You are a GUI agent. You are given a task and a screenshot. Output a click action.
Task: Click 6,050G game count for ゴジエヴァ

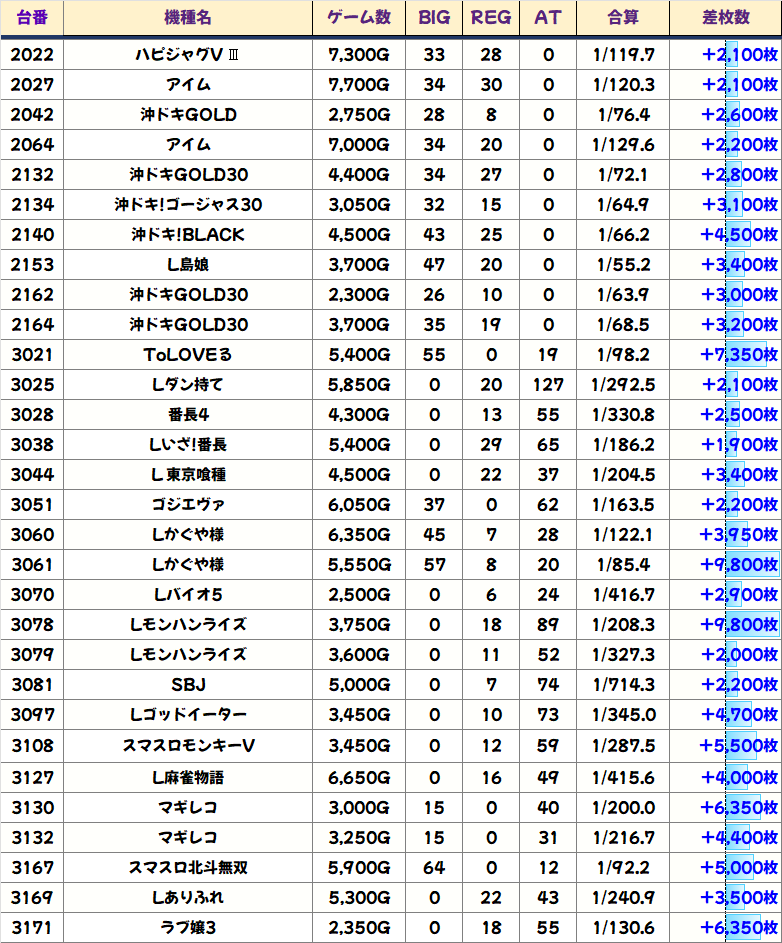click(359, 505)
